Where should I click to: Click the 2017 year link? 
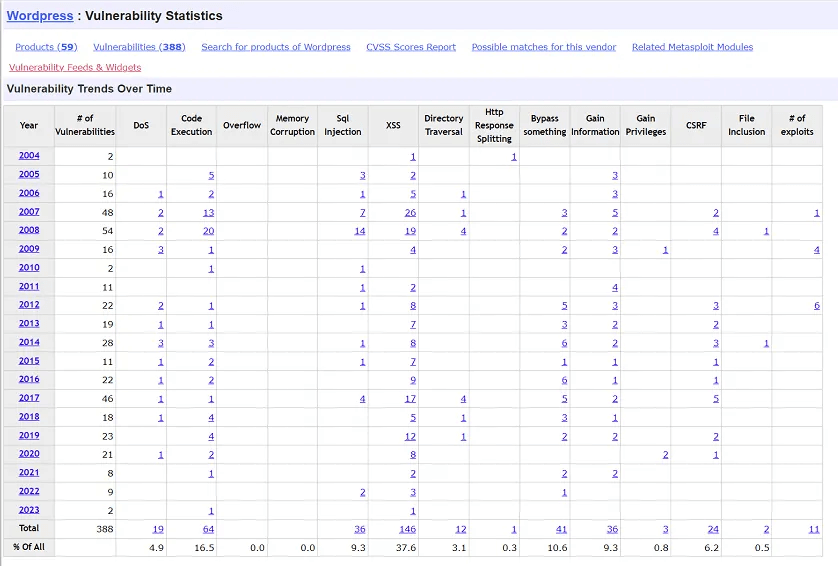point(29,398)
